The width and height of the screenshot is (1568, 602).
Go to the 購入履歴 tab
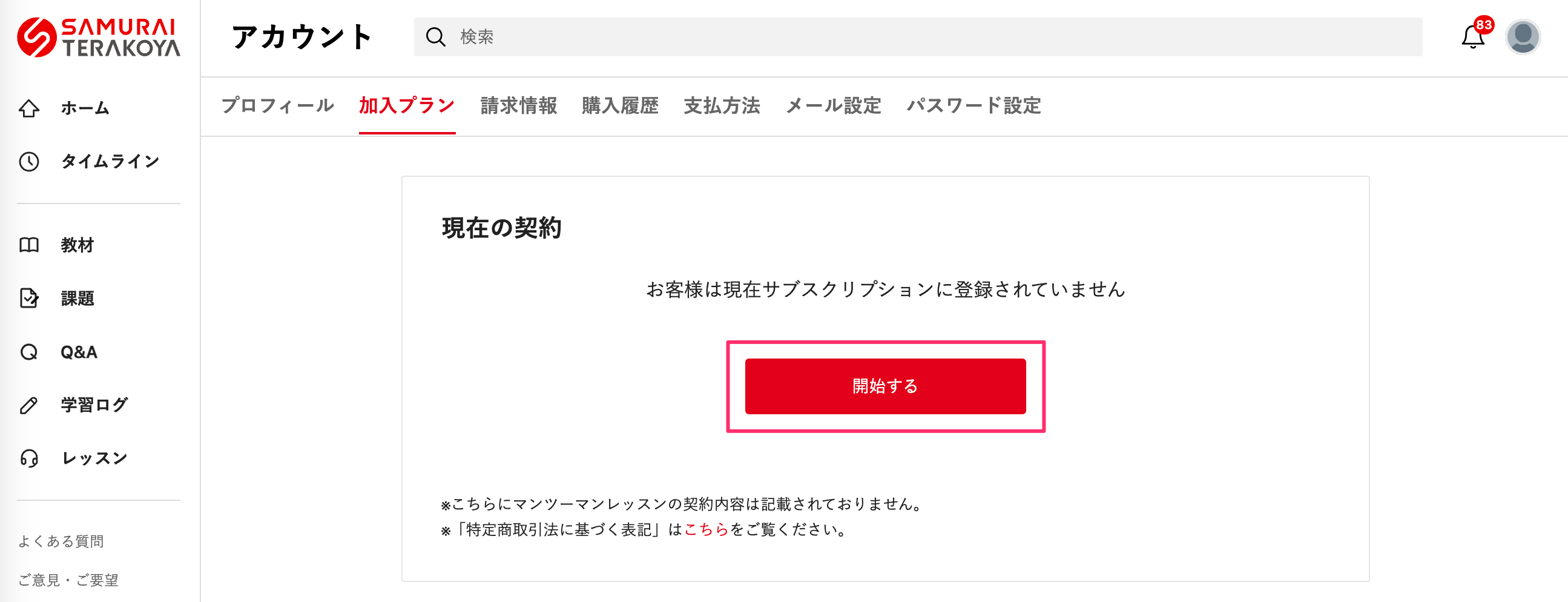[620, 106]
